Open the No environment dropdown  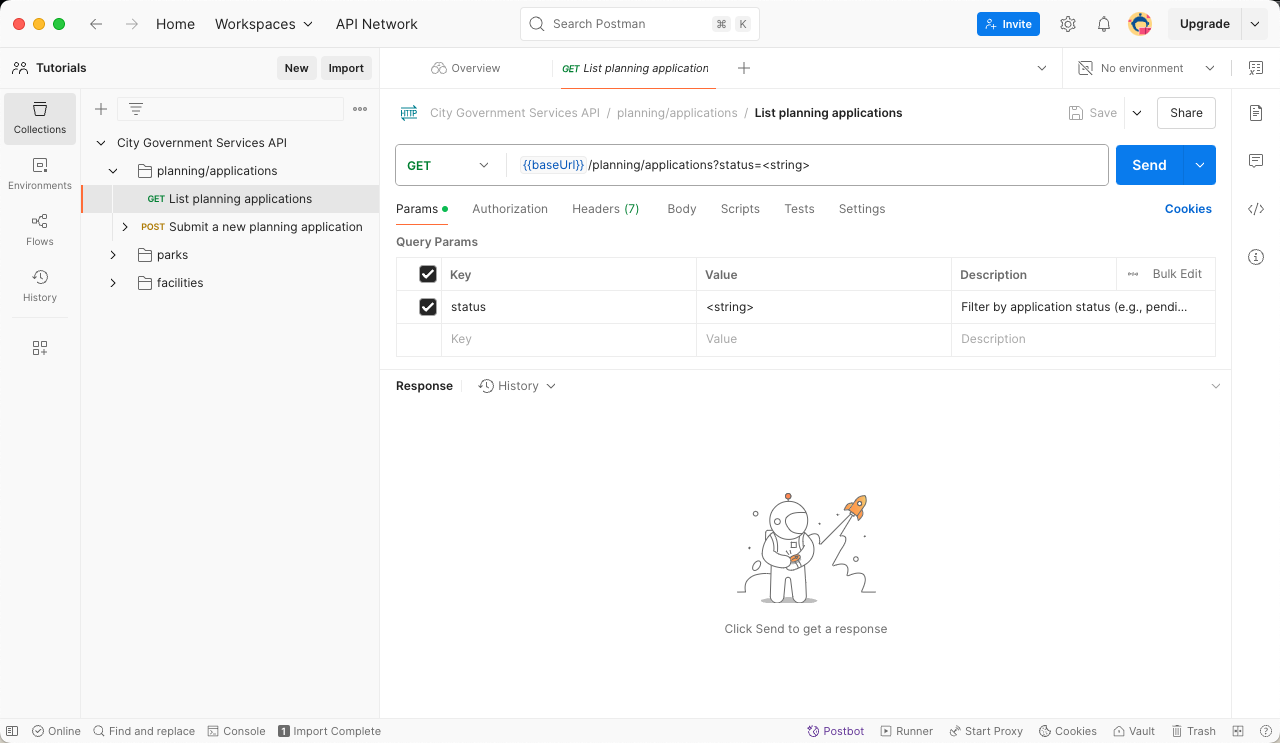click(x=1146, y=68)
